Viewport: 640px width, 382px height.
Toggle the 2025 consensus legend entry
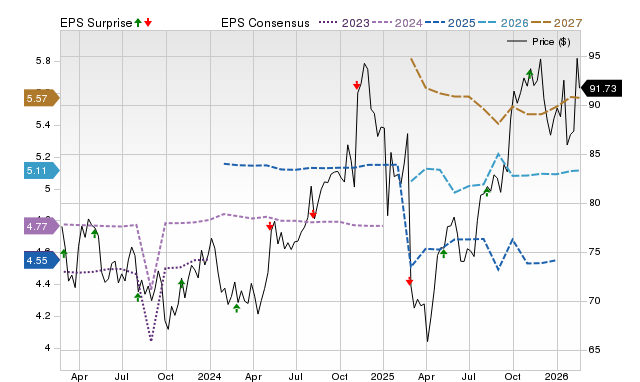[450, 23]
